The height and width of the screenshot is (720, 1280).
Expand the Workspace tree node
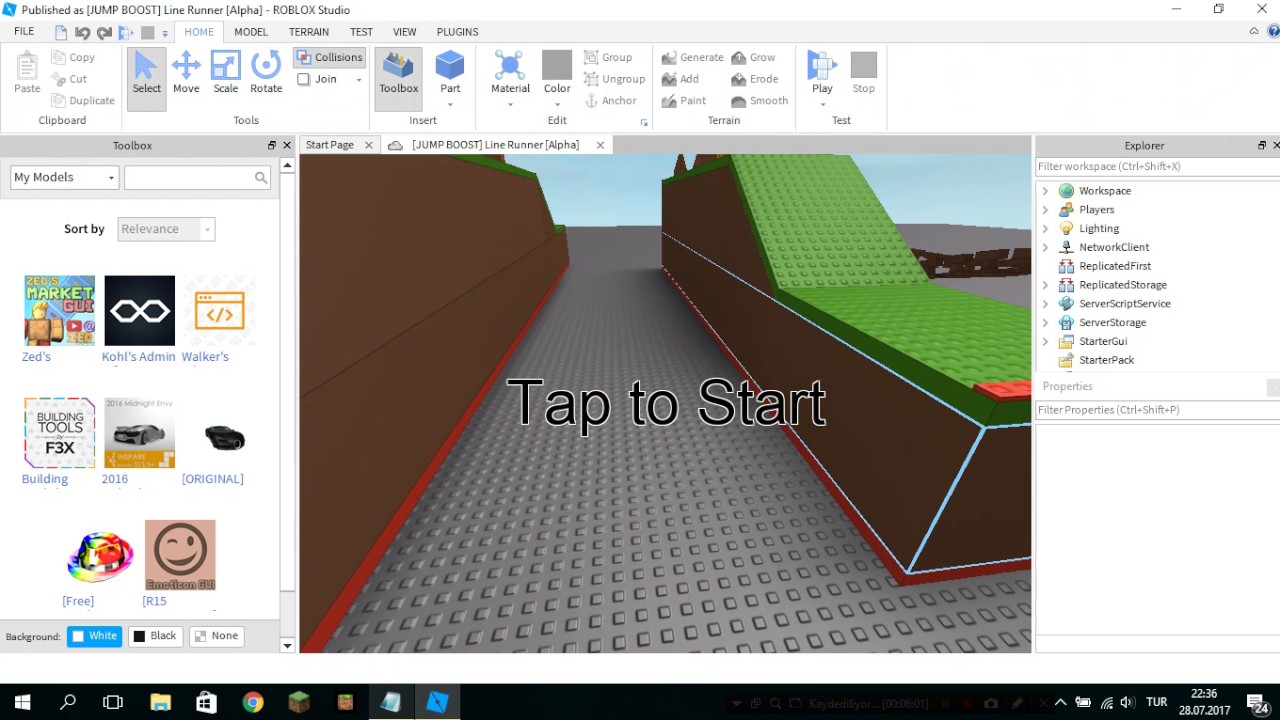point(1045,191)
